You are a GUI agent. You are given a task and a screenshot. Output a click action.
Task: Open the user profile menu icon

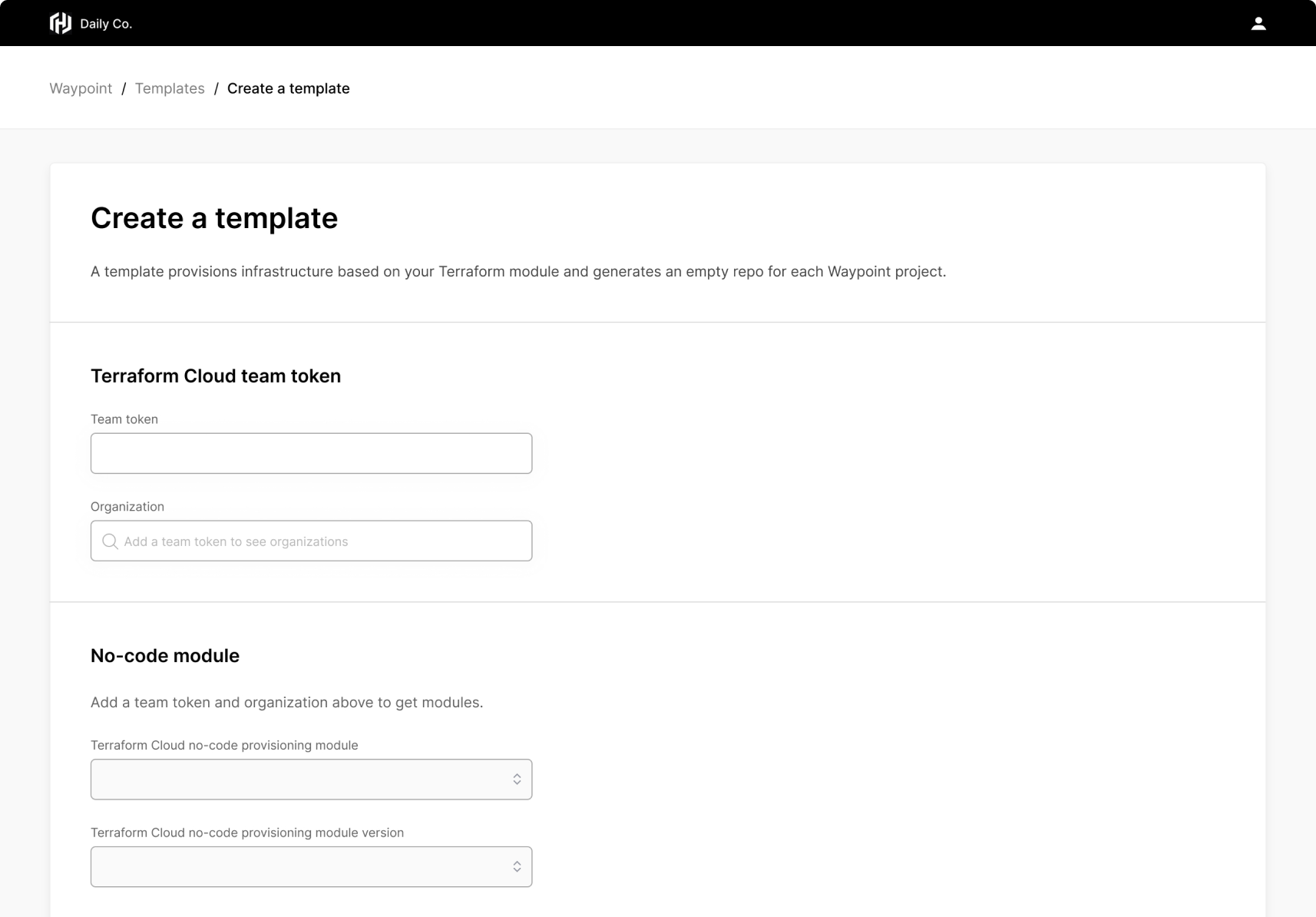(x=1258, y=23)
